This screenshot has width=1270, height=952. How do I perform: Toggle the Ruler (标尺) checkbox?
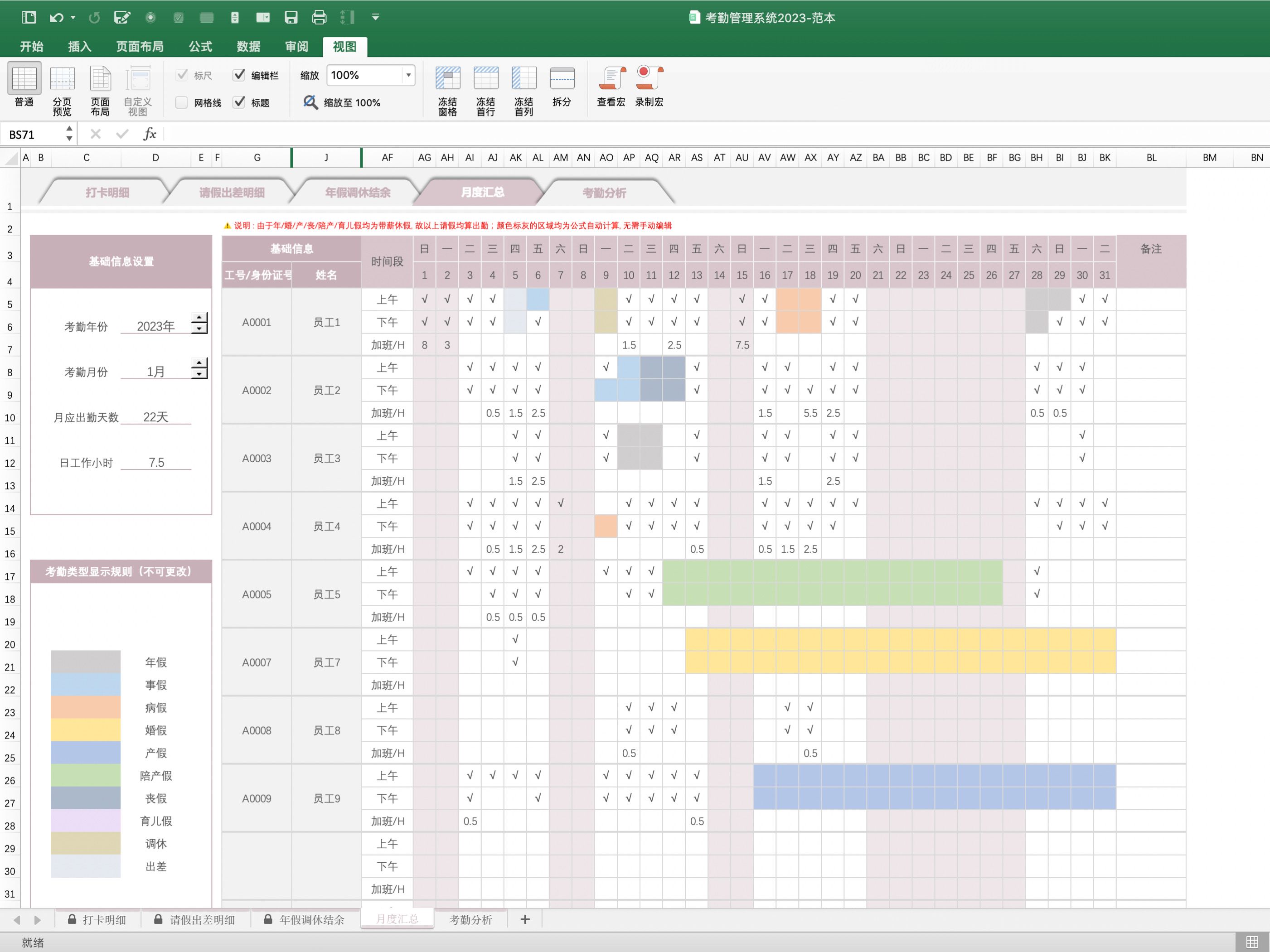[x=182, y=75]
